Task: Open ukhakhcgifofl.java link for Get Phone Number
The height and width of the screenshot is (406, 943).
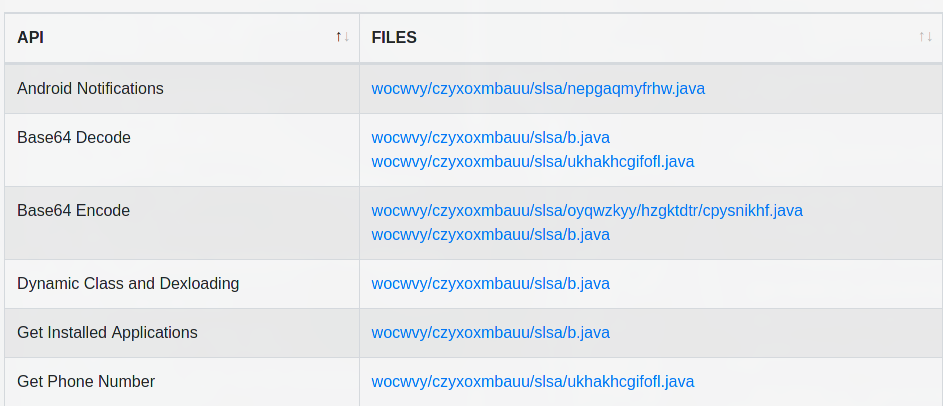Action: (x=533, y=382)
